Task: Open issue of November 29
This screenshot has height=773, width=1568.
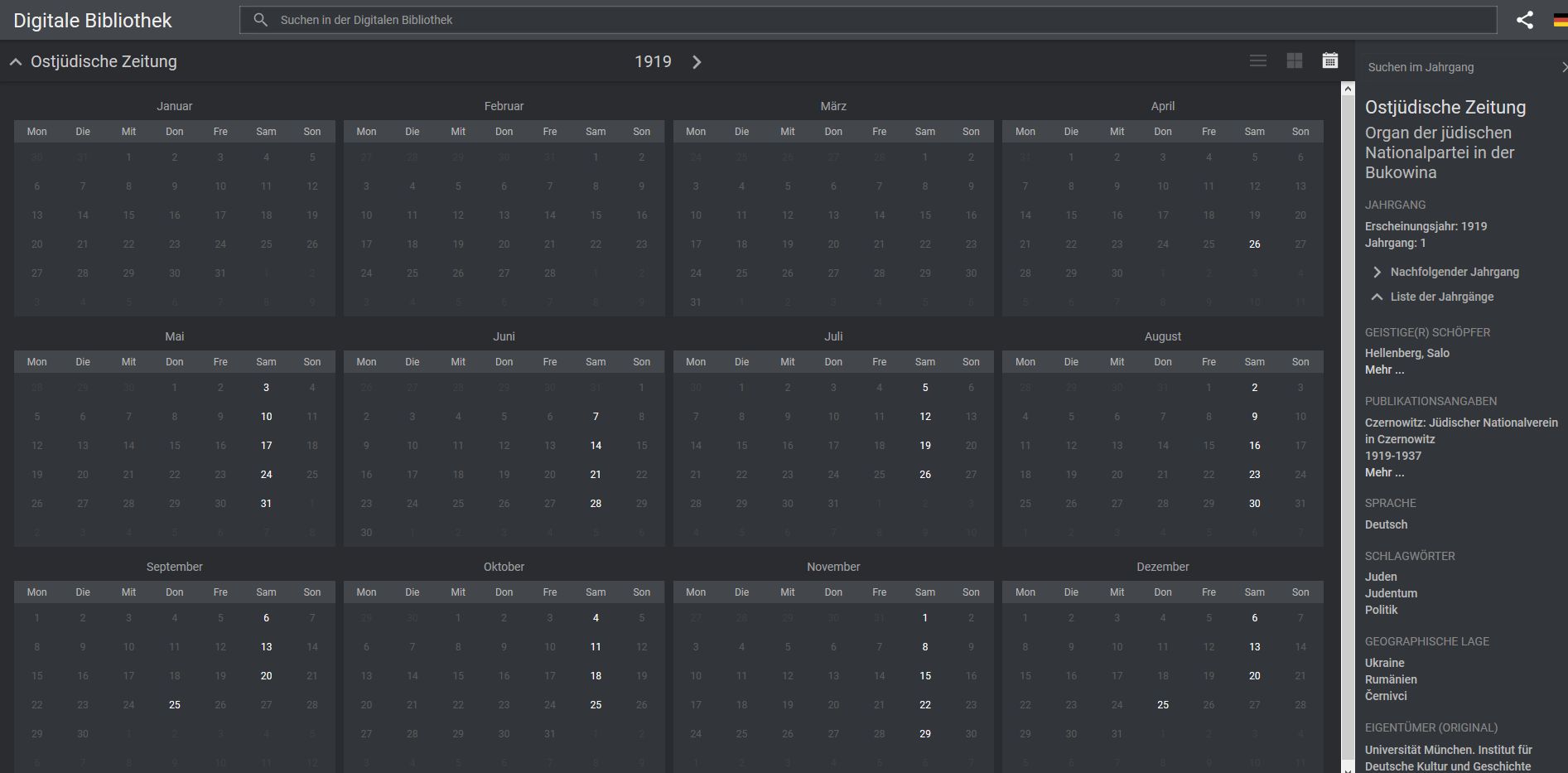Action: click(925, 734)
